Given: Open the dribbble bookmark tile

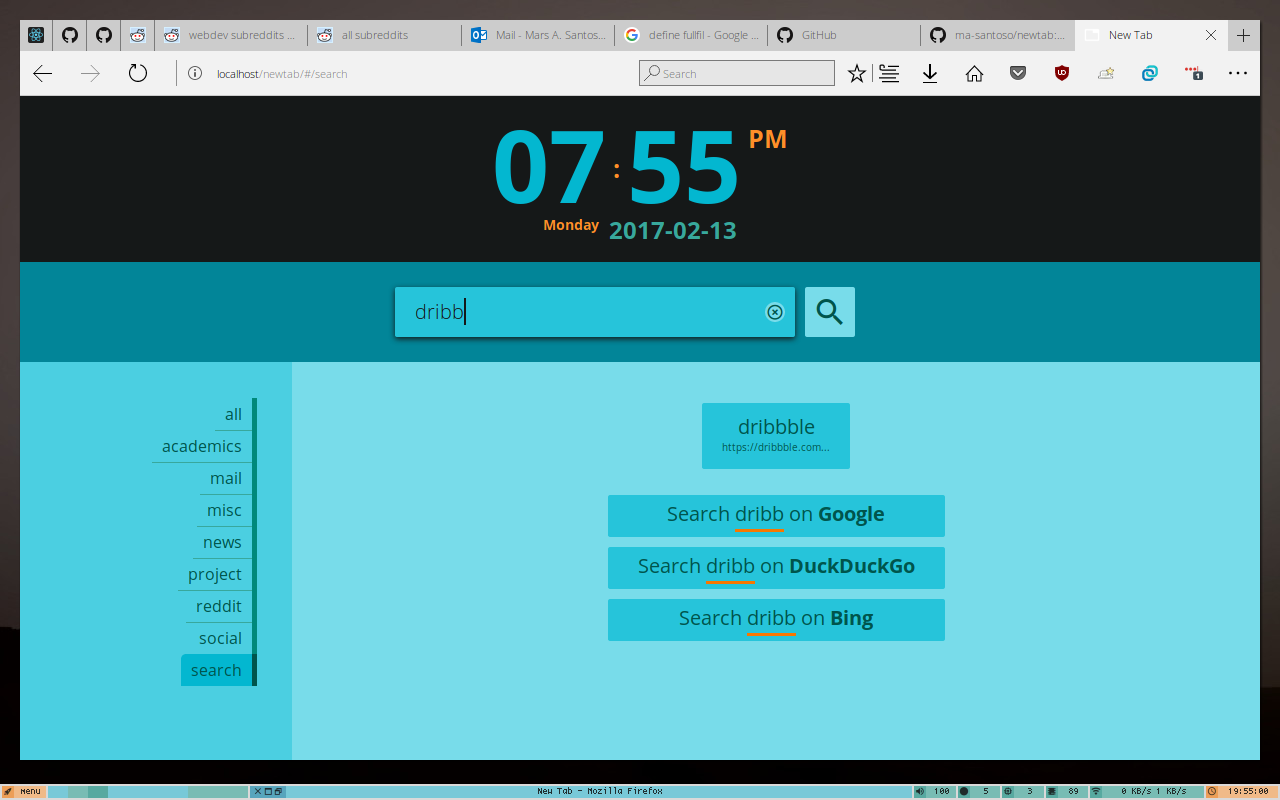Looking at the screenshot, I should coord(776,436).
